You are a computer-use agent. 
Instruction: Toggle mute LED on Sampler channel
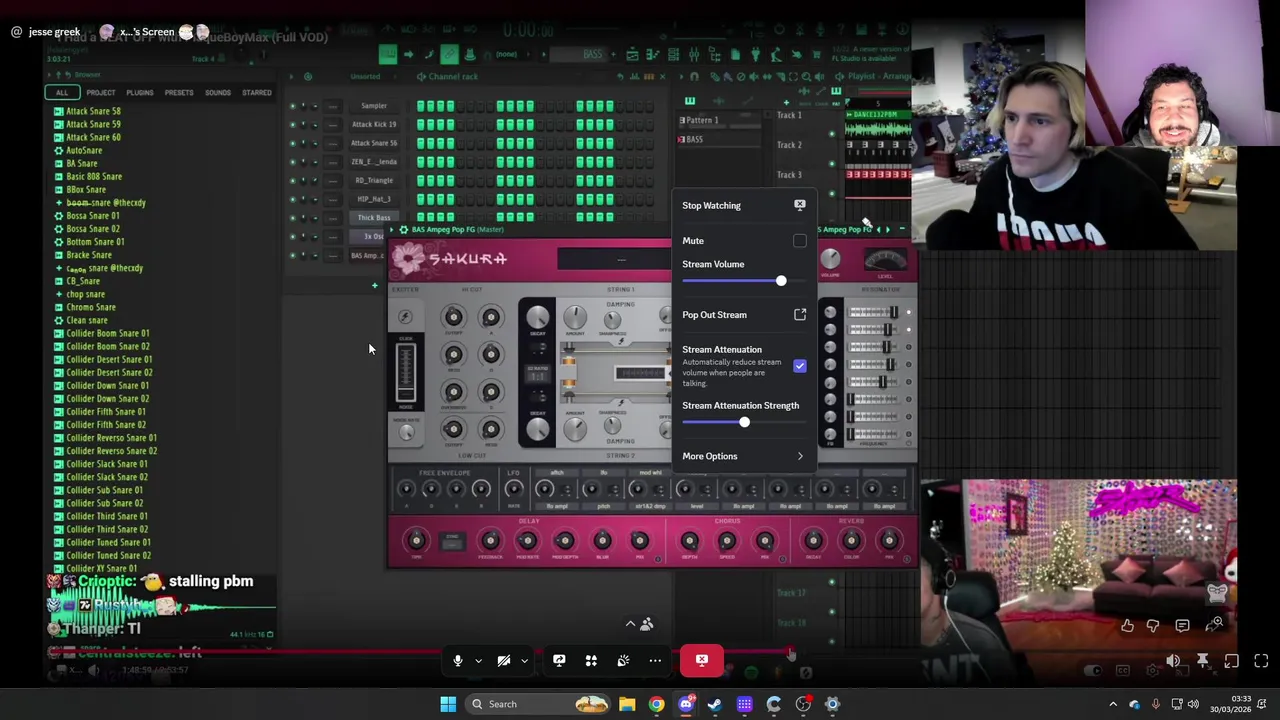(292, 106)
